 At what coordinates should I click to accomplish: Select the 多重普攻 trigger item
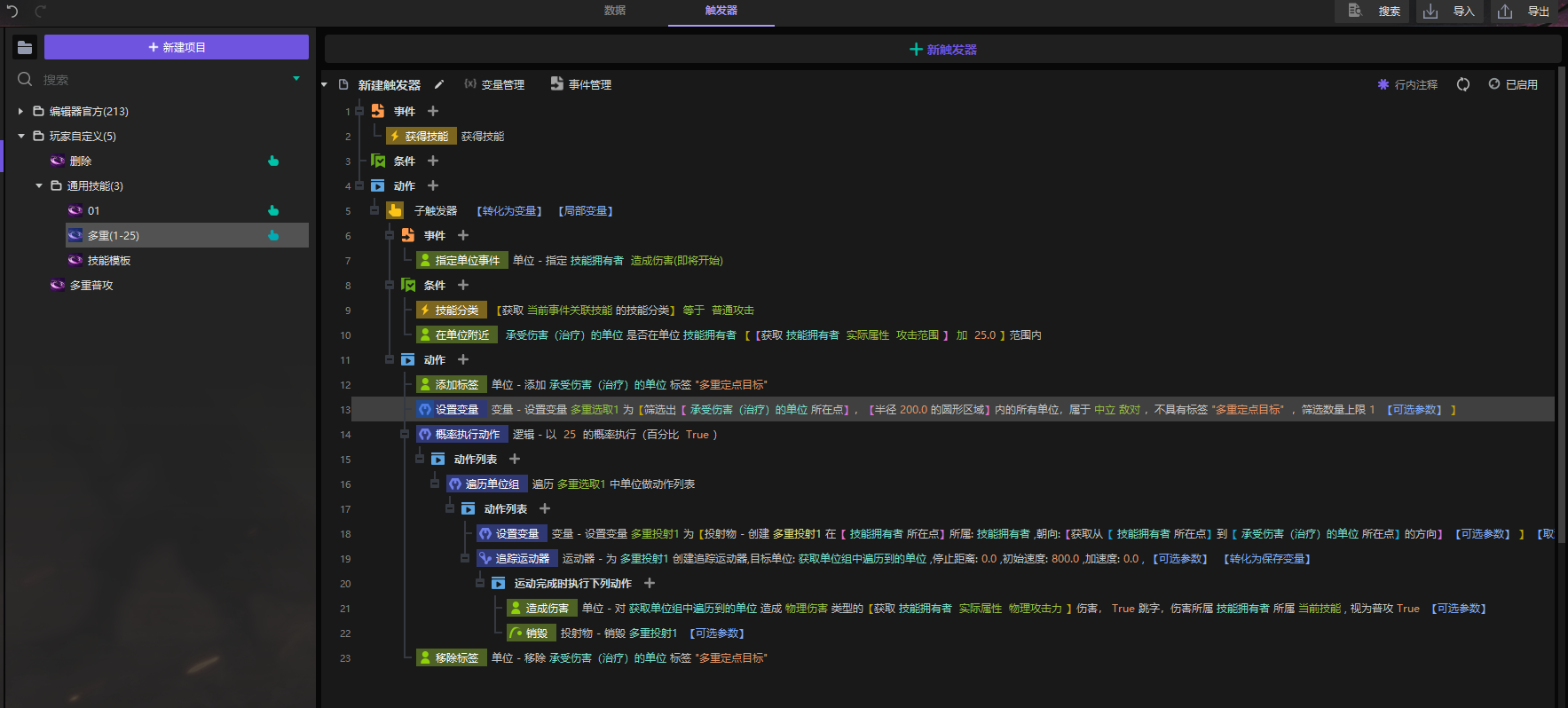pos(91,285)
